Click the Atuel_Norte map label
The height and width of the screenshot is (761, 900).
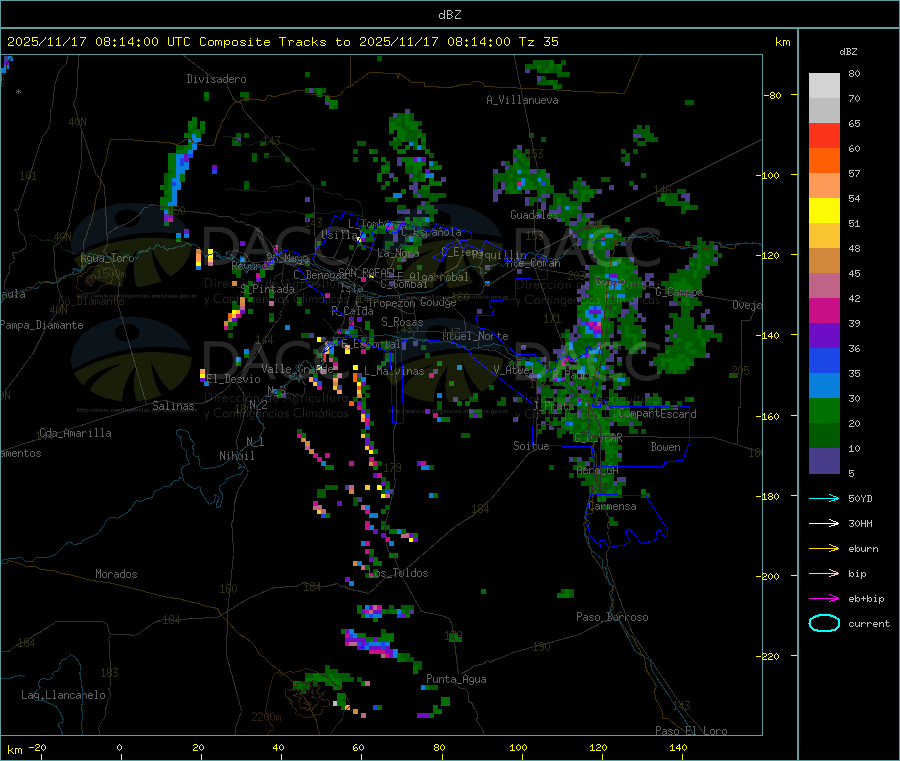[x=475, y=336]
